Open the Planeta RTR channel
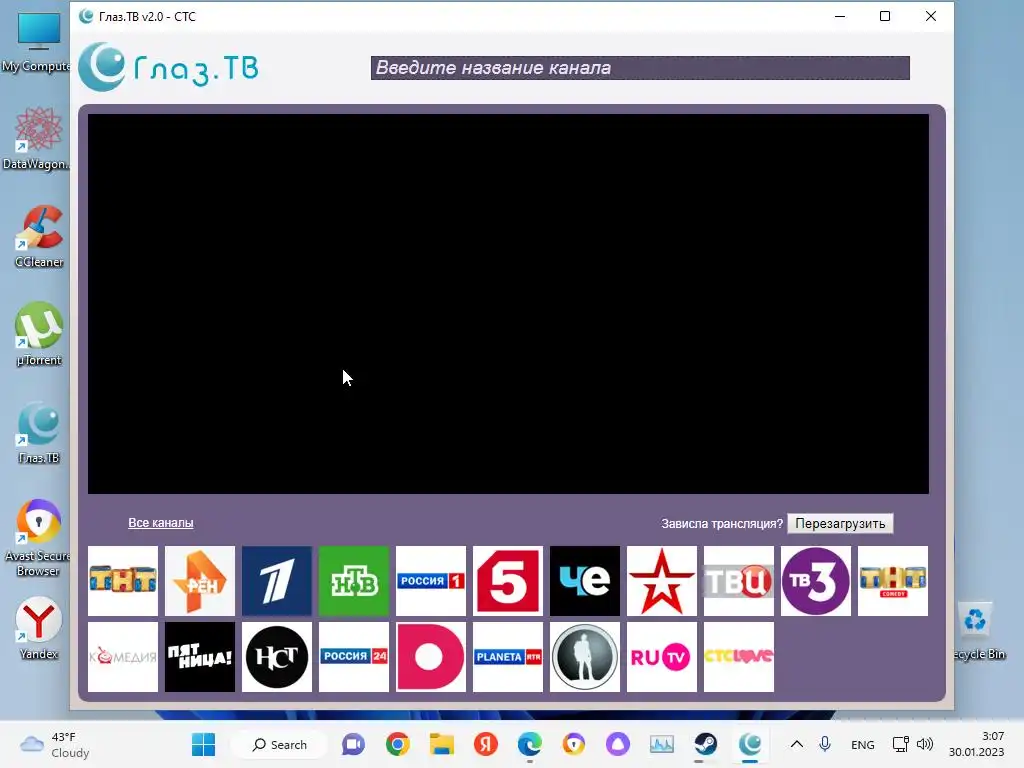 pos(508,657)
